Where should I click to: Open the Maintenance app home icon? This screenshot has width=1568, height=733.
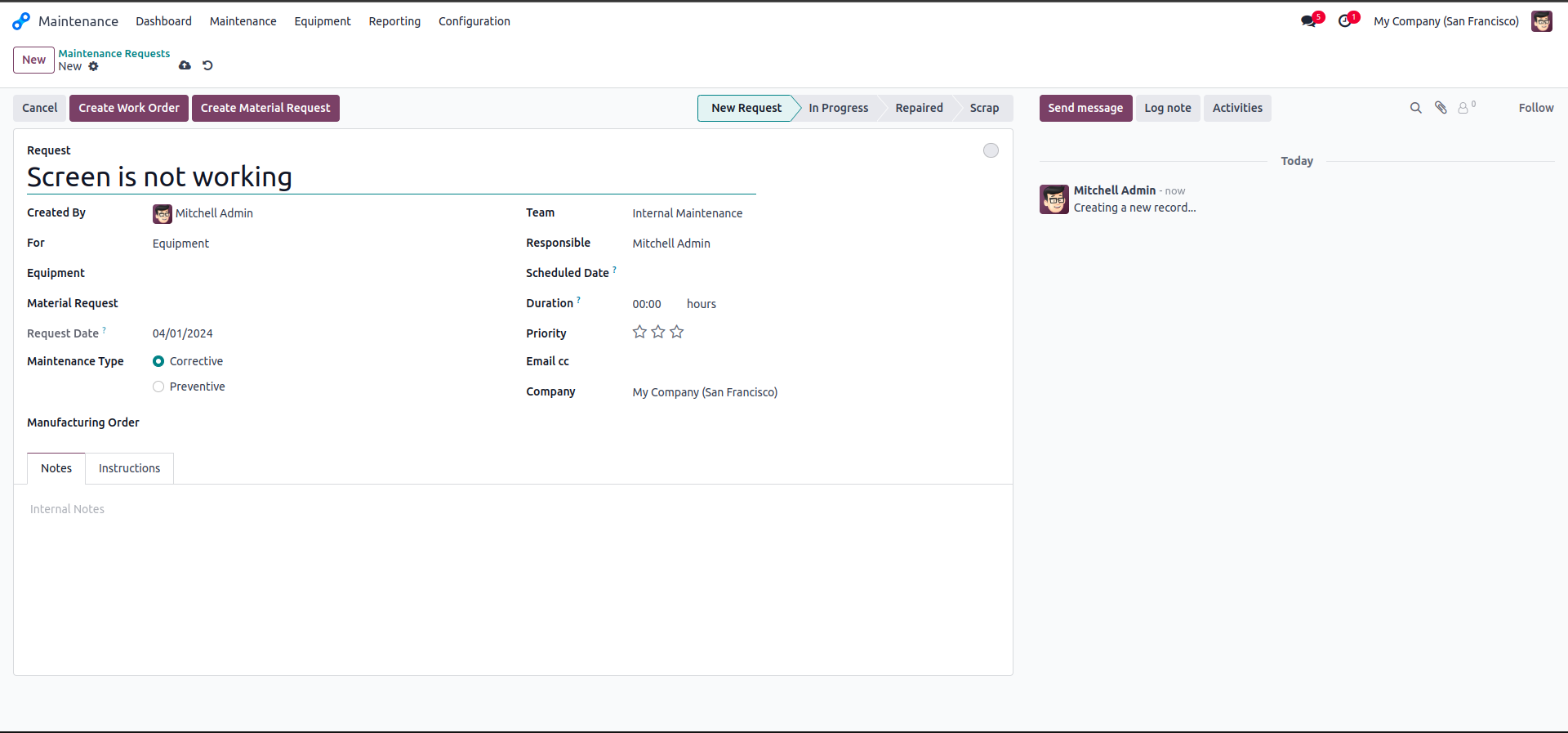click(x=21, y=21)
